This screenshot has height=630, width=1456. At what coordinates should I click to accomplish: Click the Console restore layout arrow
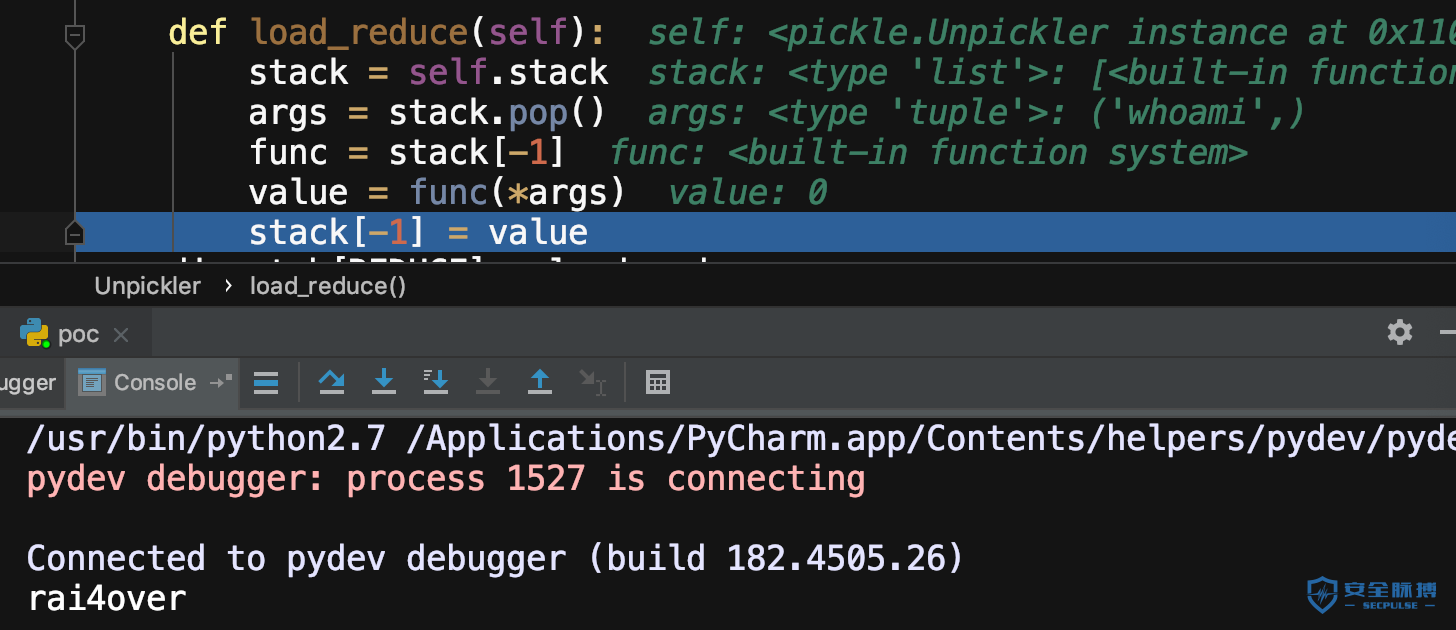coord(220,382)
